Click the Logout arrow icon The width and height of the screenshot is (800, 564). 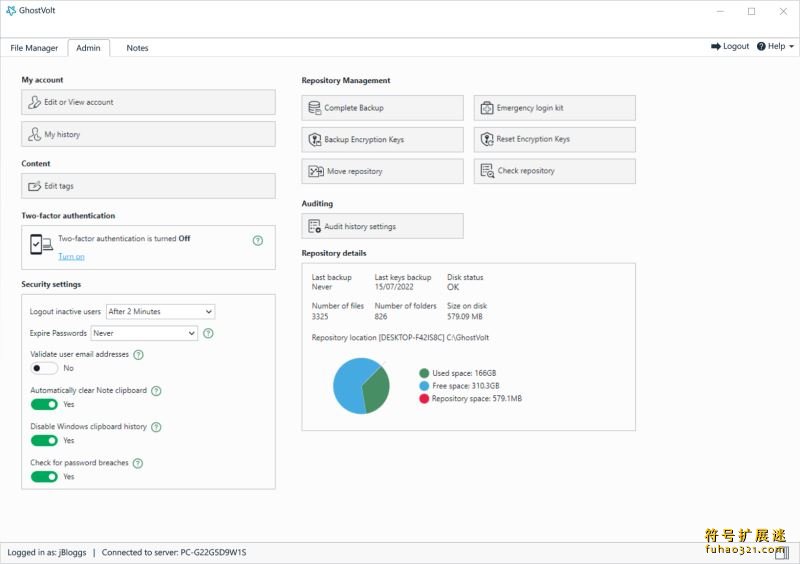point(715,46)
